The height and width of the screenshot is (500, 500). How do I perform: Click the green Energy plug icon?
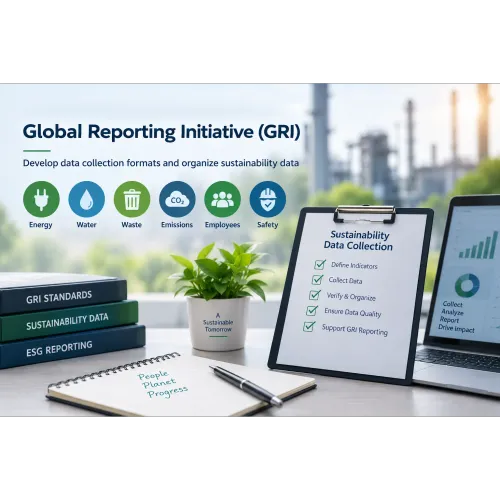click(41, 199)
